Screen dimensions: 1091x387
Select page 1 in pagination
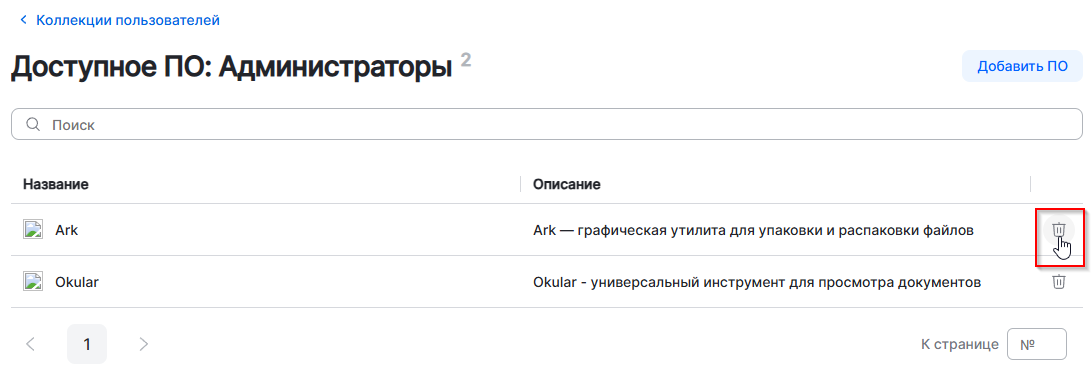point(87,344)
